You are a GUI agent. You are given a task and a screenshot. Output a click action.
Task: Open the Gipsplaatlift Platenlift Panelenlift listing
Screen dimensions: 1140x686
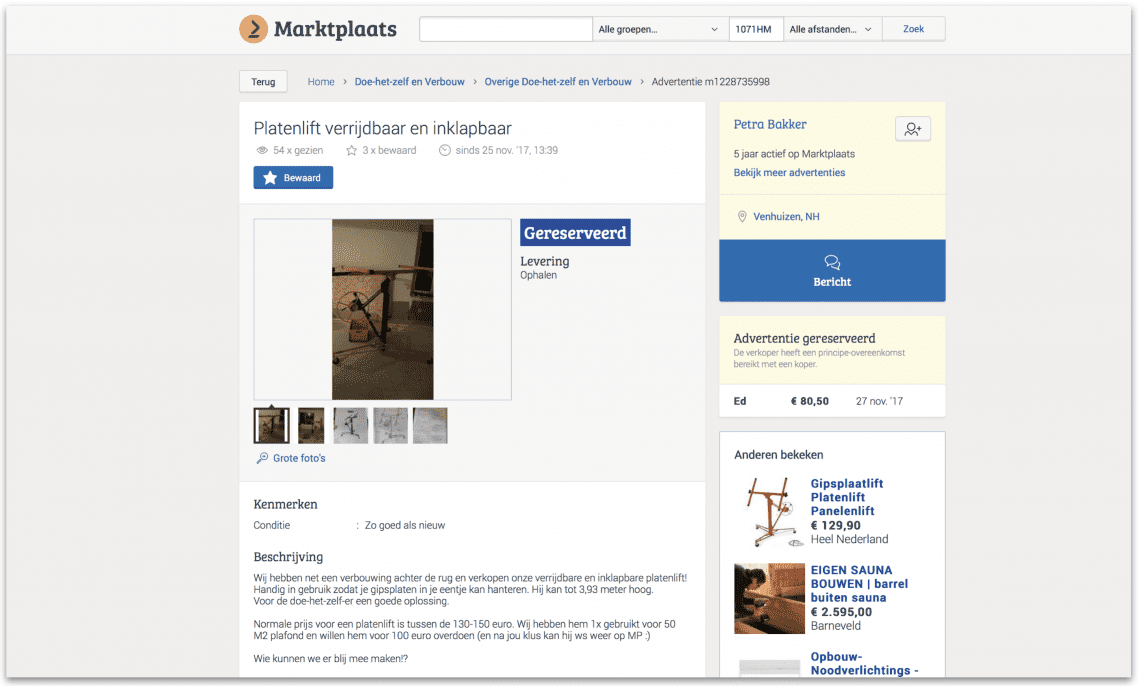point(847,497)
